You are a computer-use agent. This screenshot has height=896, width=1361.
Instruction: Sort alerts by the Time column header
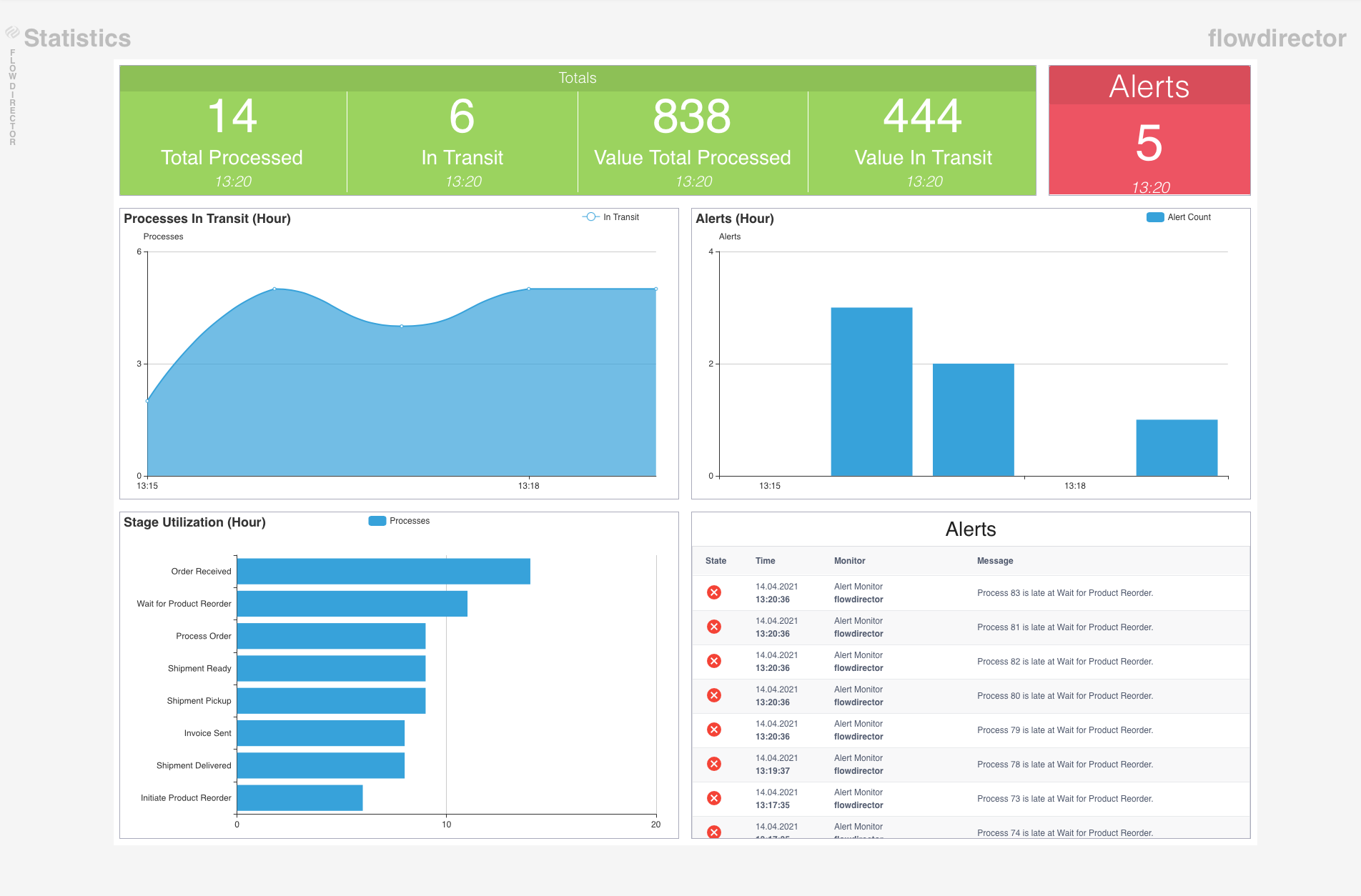(x=765, y=561)
